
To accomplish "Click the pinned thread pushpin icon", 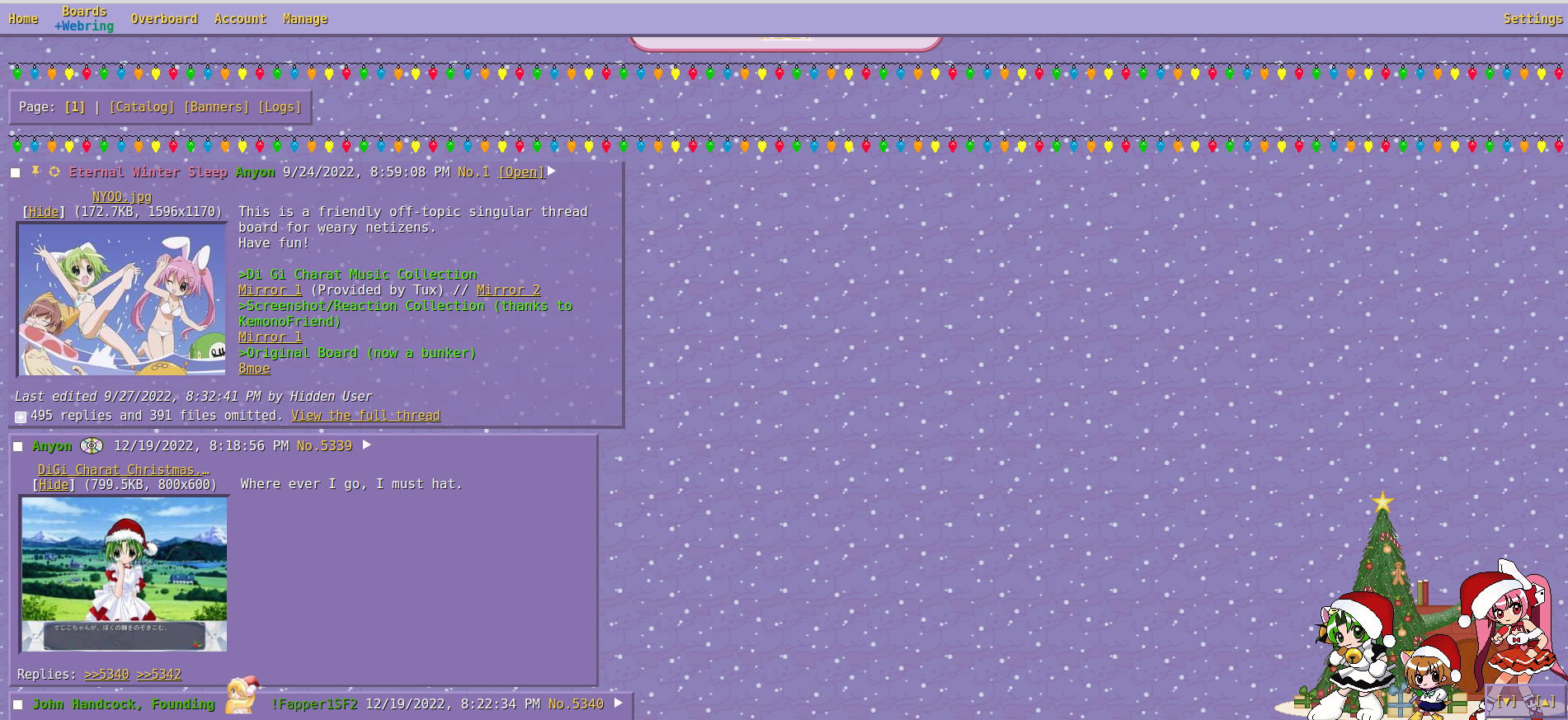I will click(35, 171).
